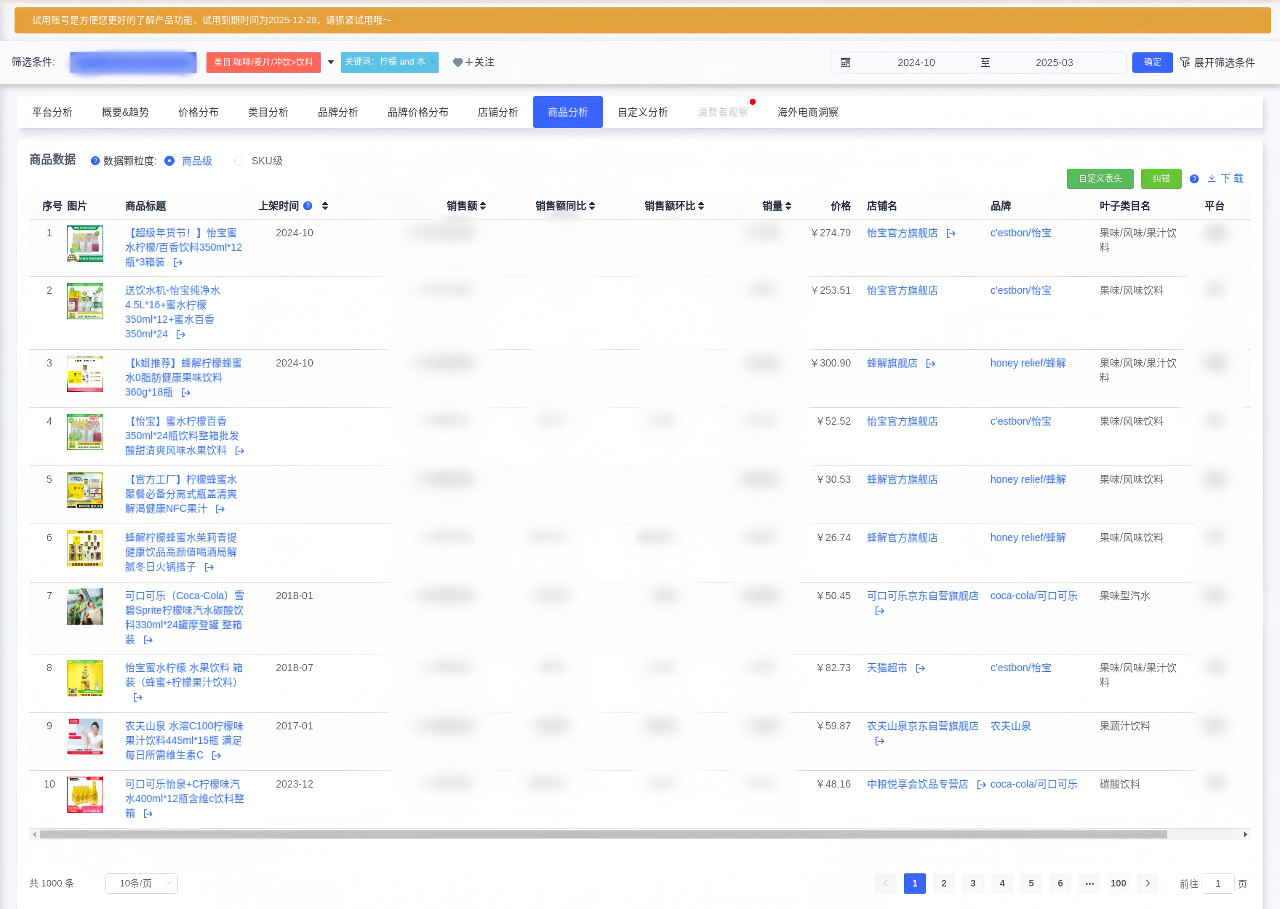The height and width of the screenshot is (909, 1280).
Task: Expand 展开筛选条件 filter panel
Action: (1224, 62)
